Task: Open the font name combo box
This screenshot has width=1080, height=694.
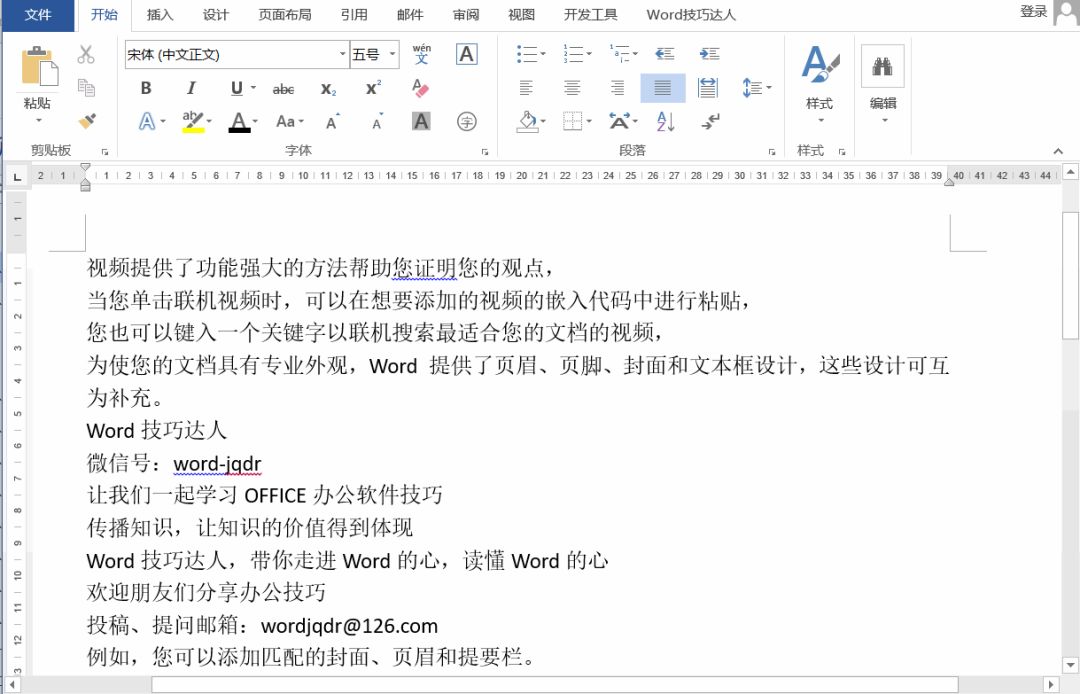Action: pyautogui.click(x=236, y=54)
